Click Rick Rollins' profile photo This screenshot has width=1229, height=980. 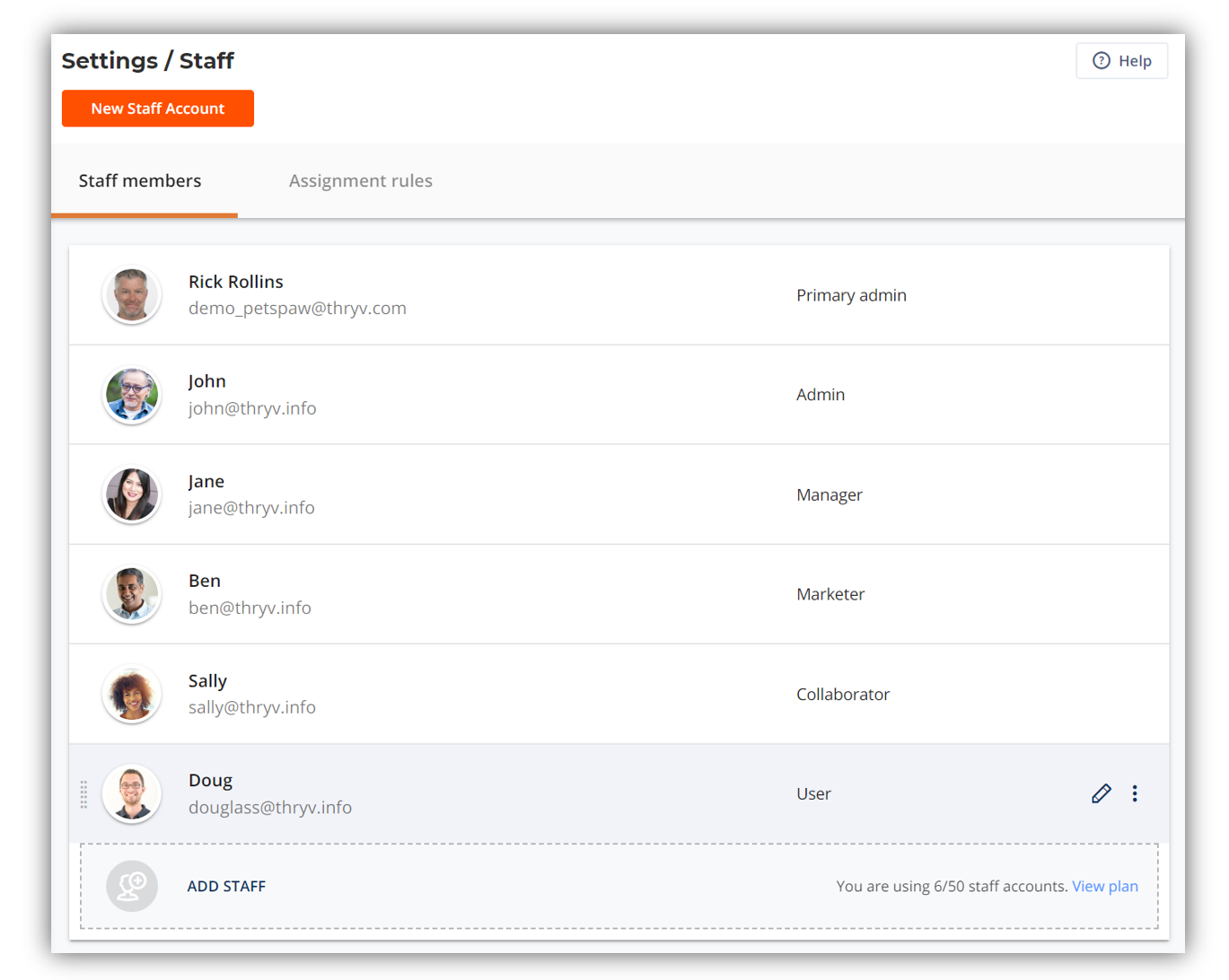click(132, 295)
